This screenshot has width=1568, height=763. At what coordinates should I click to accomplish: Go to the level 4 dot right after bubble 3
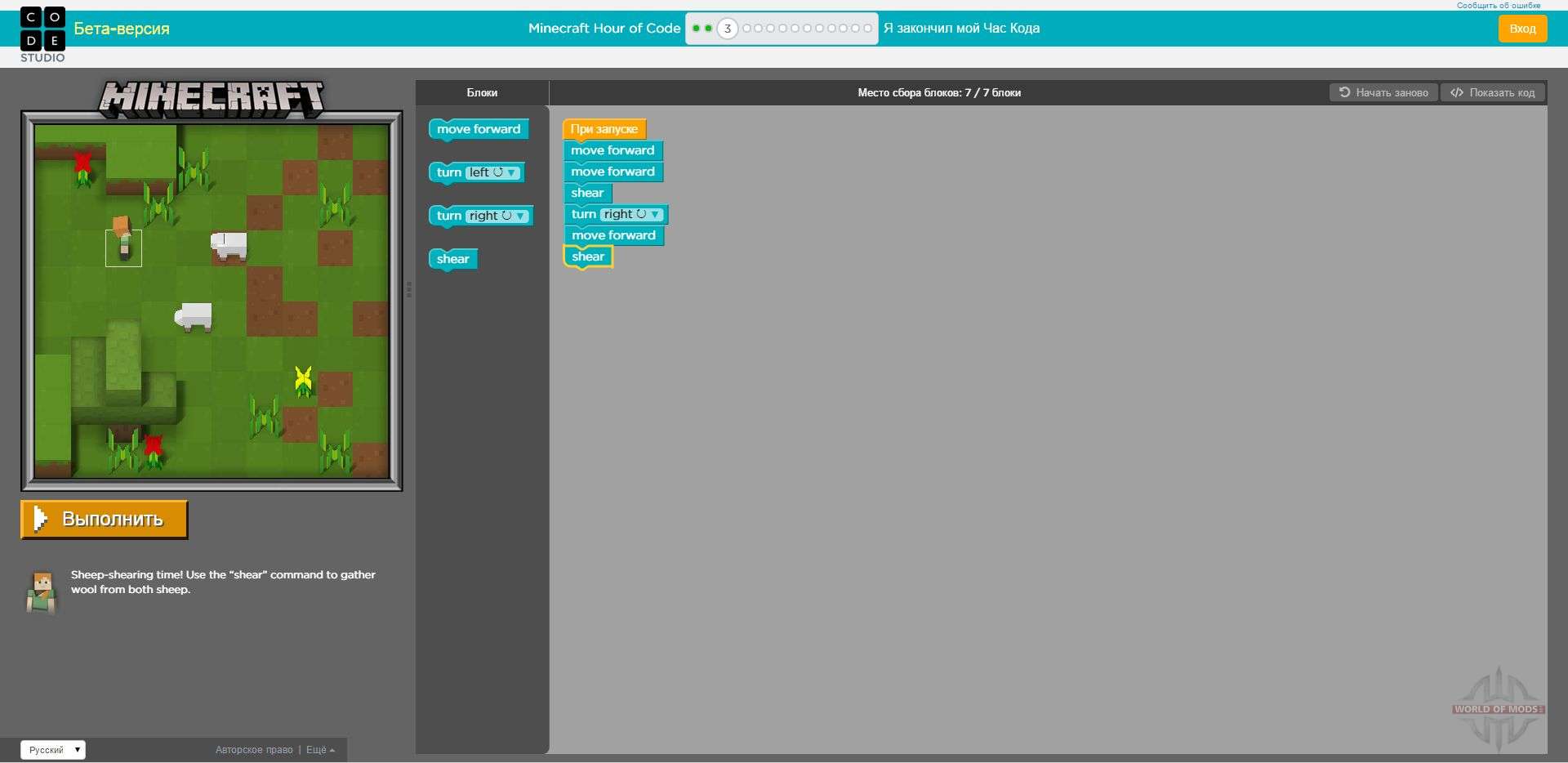click(x=746, y=28)
